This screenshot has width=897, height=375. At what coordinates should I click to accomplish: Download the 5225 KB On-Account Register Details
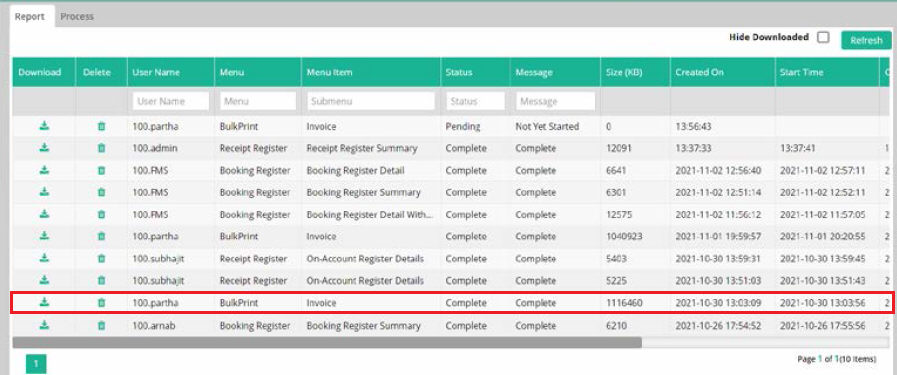click(x=44, y=280)
